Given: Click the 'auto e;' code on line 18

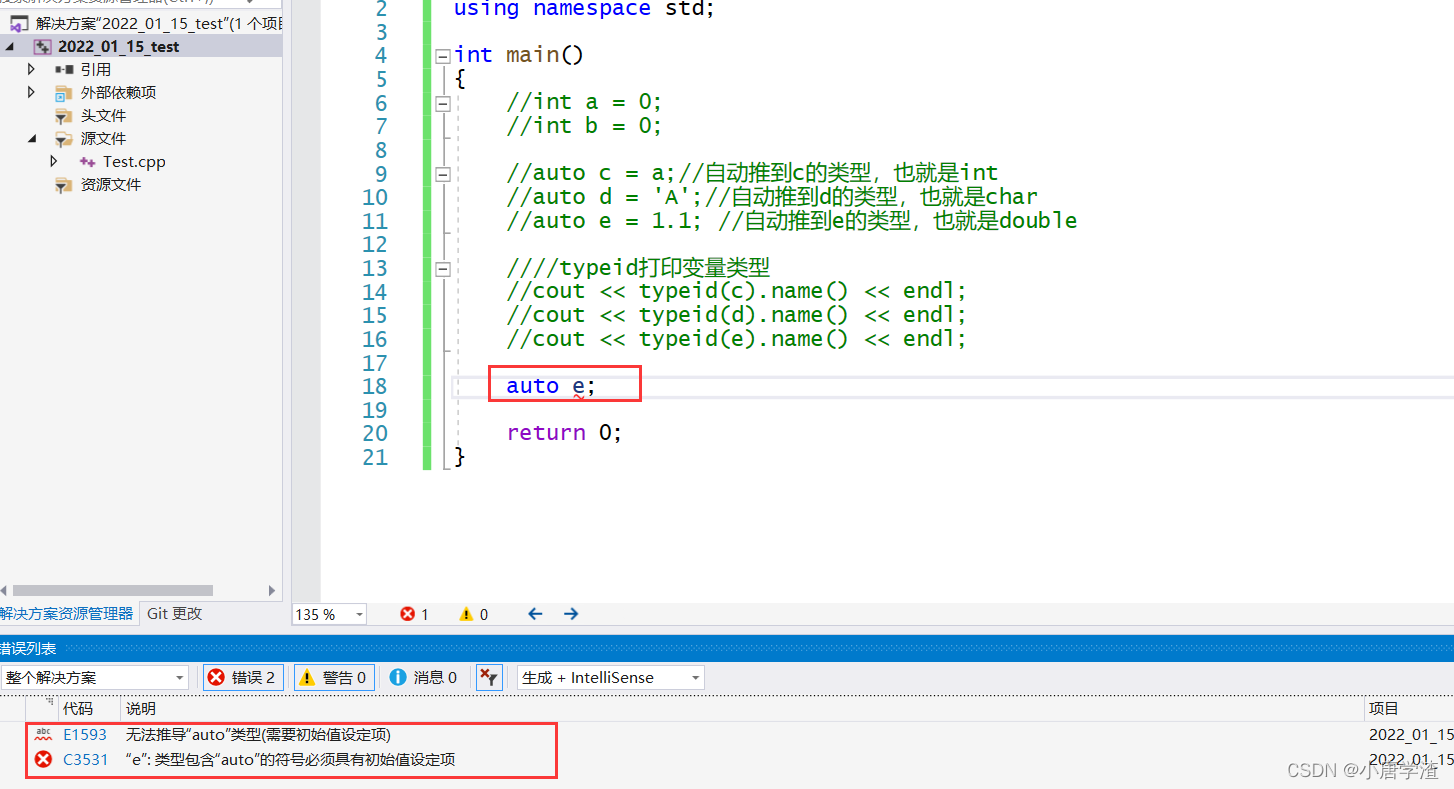Looking at the screenshot, I should pos(551,386).
